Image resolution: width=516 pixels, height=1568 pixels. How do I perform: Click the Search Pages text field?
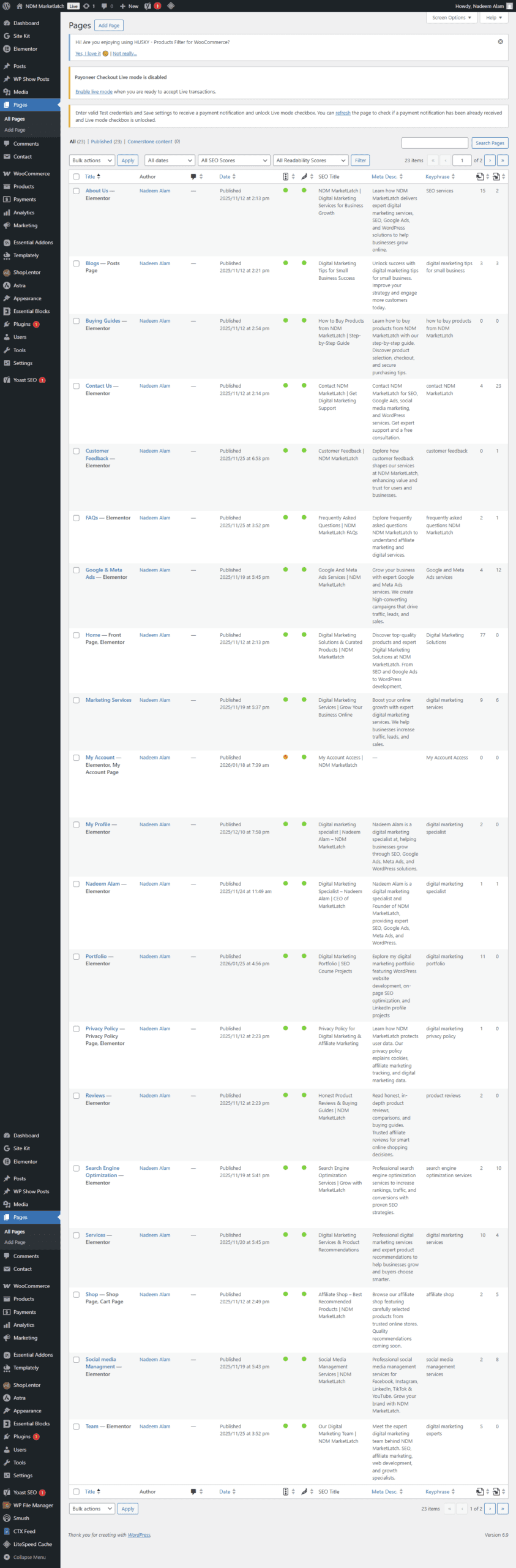[x=435, y=143]
